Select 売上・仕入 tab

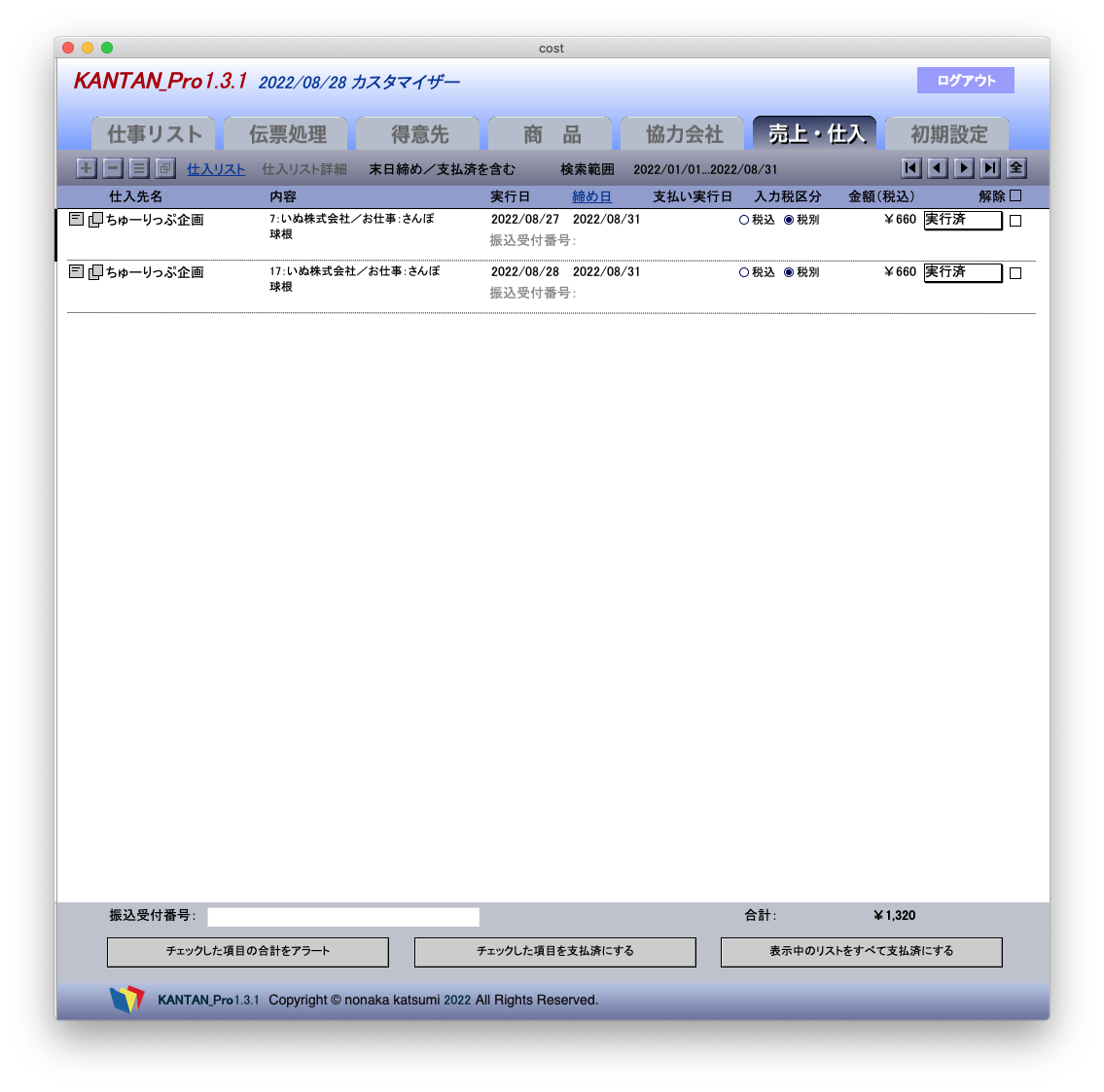816,134
